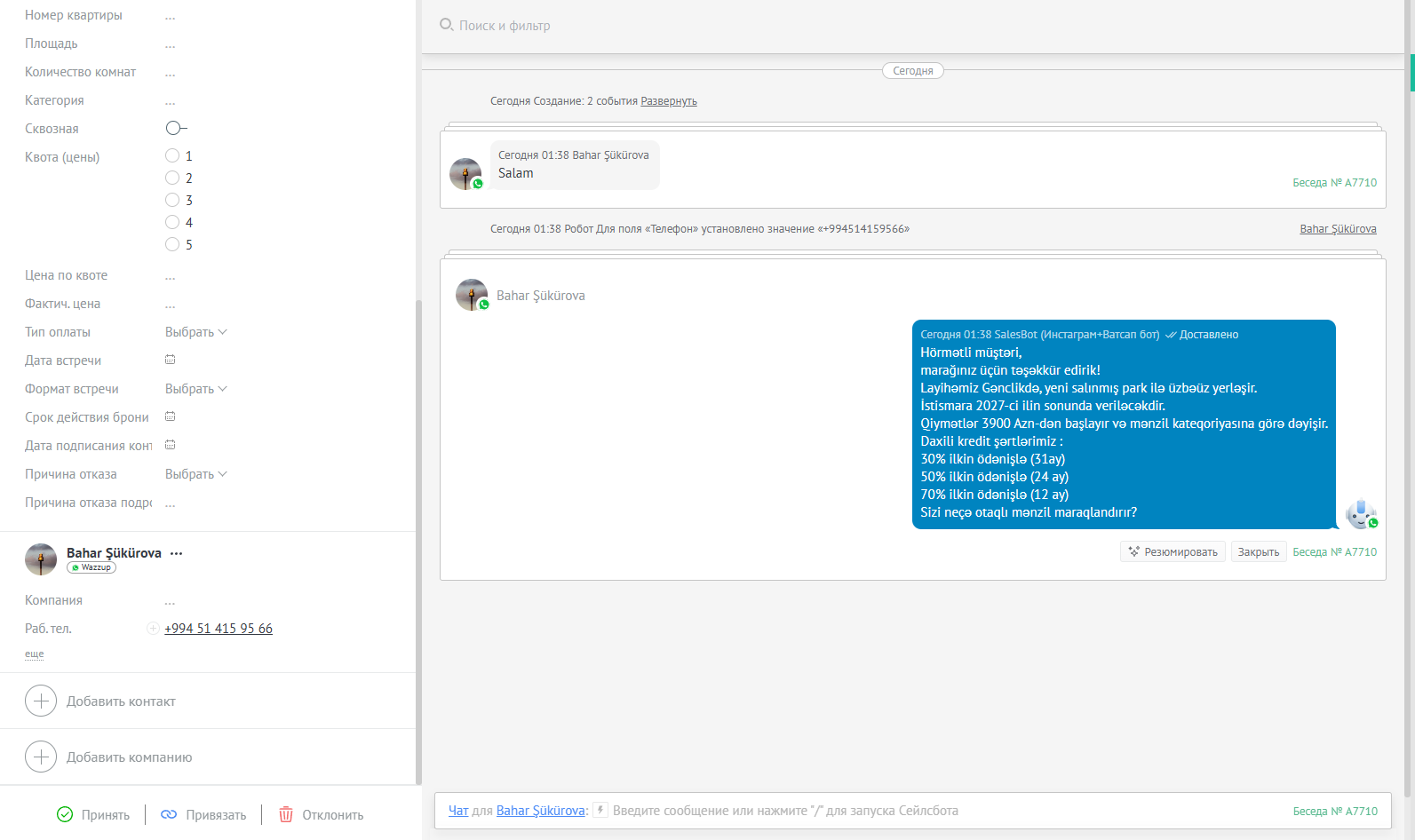Click the avatar in the second conversation header
The width and height of the screenshot is (1415, 840).
[x=472, y=295]
